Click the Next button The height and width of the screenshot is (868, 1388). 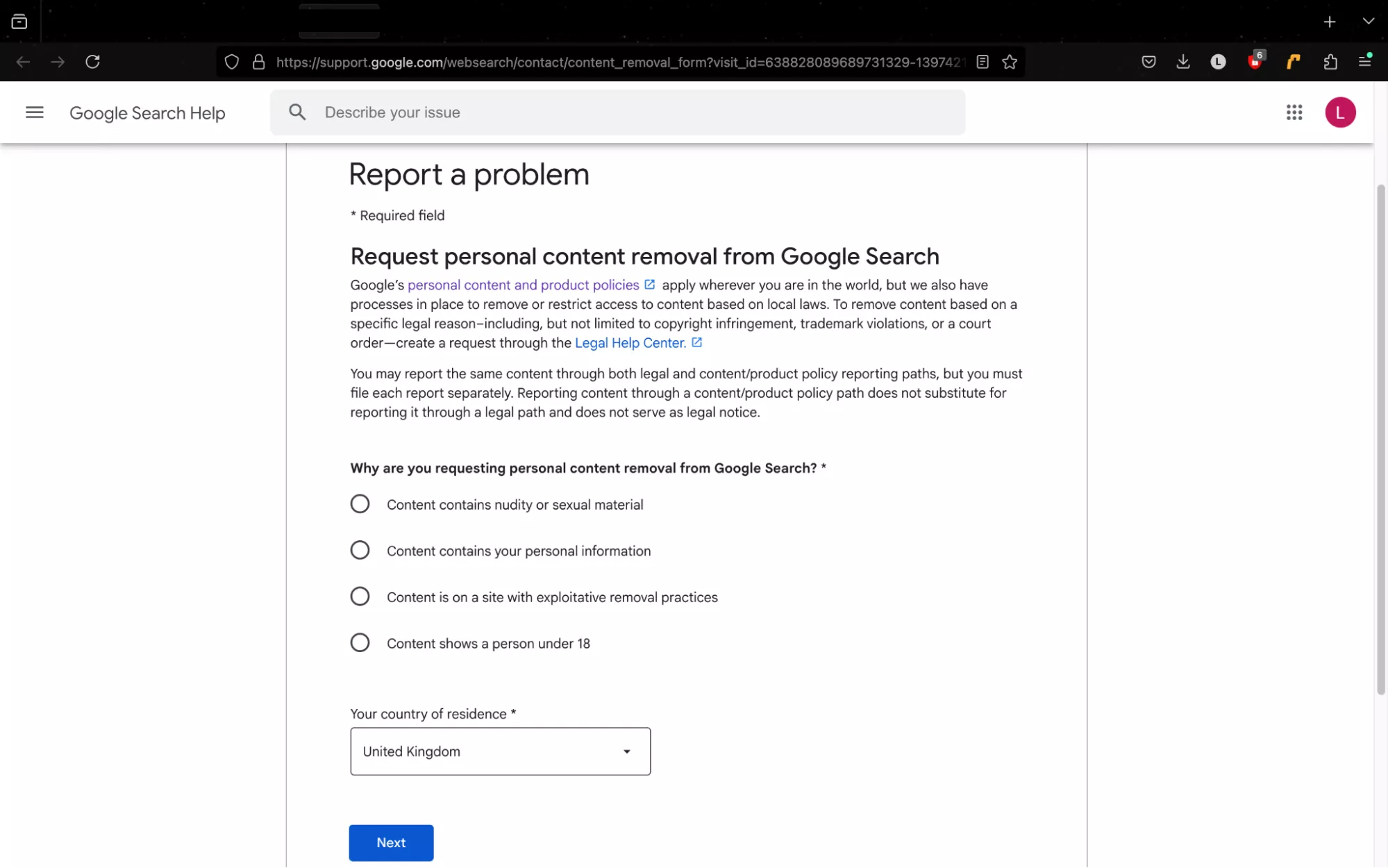coord(391,842)
